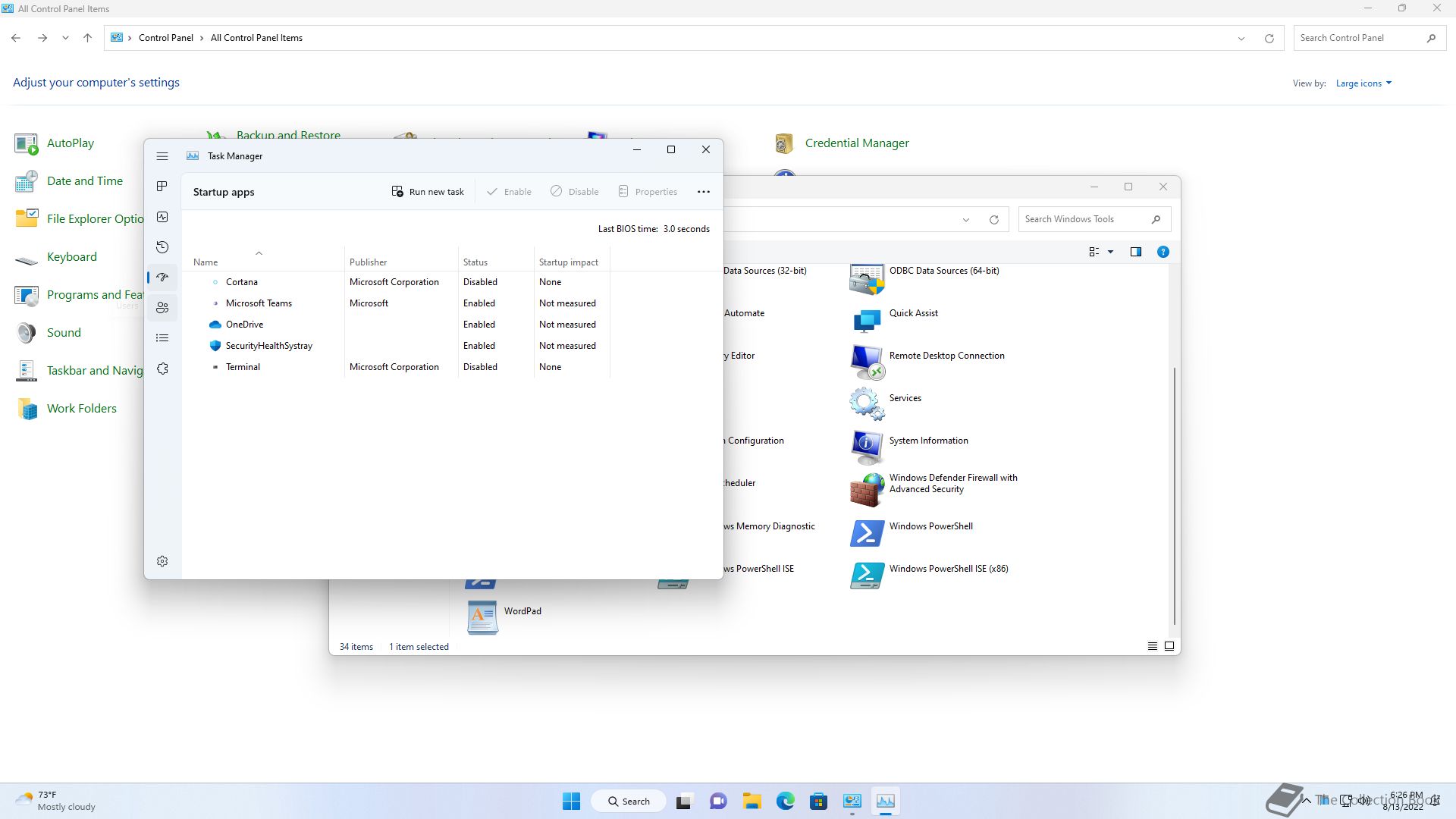Click Run new task in Task Manager

(428, 192)
